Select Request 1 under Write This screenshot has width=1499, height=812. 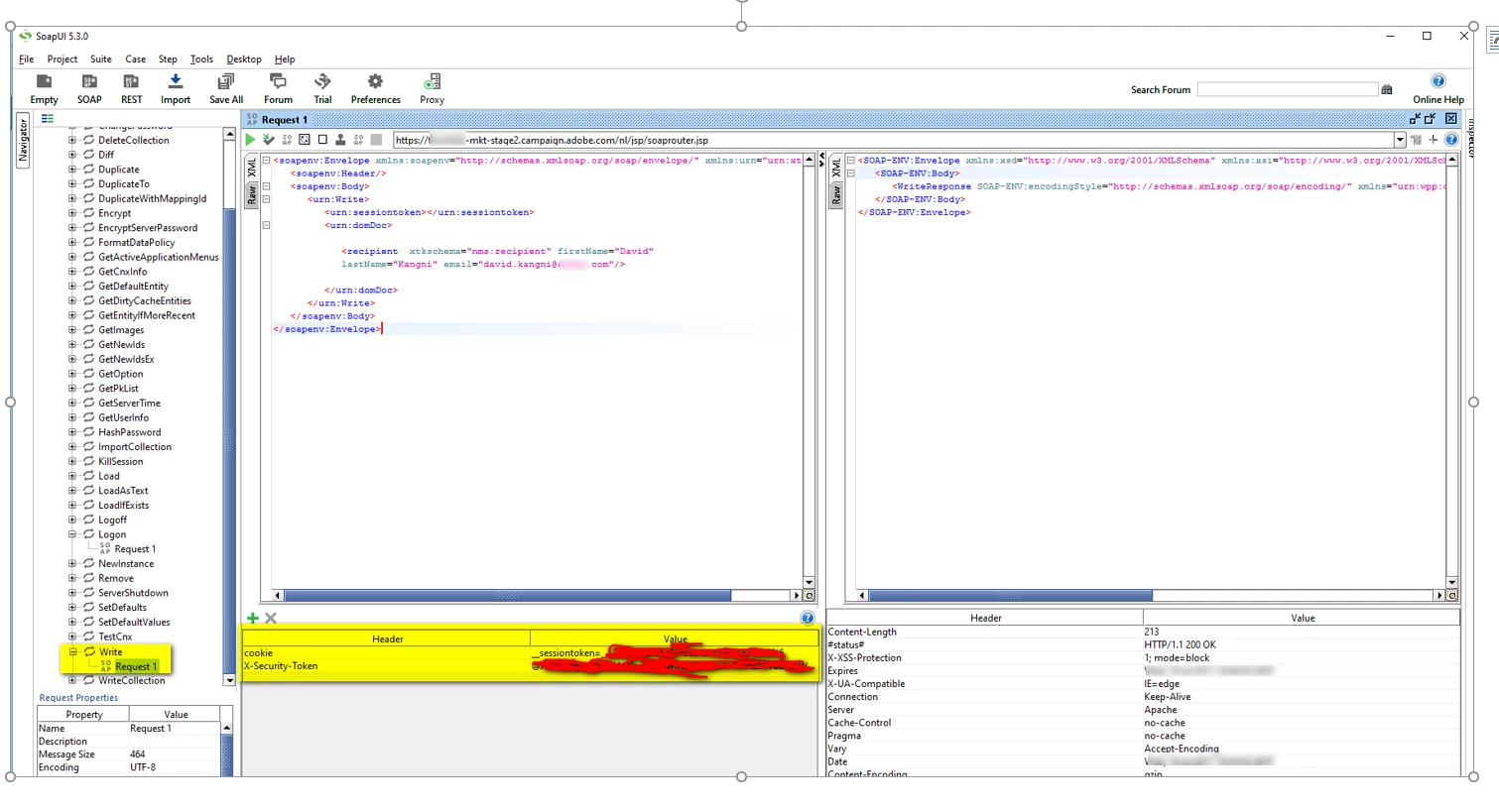136,666
